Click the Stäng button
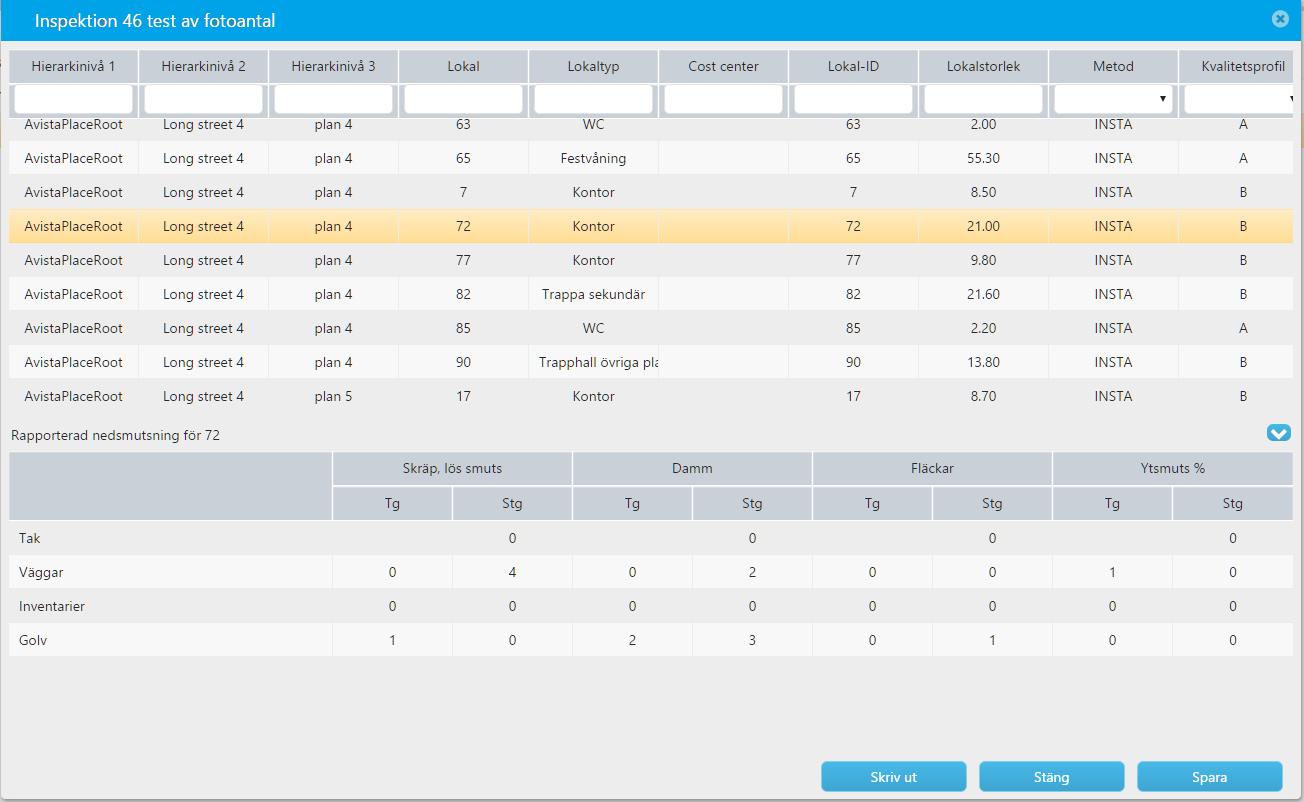The height and width of the screenshot is (802, 1304). point(1052,777)
